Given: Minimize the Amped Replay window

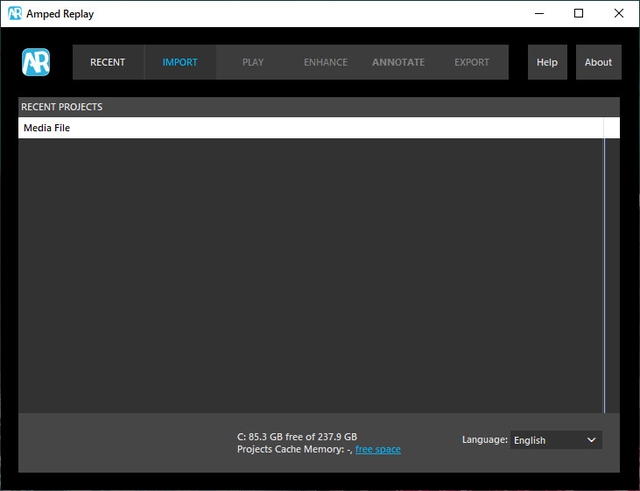Looking at the screenshot, I should 533,14.
